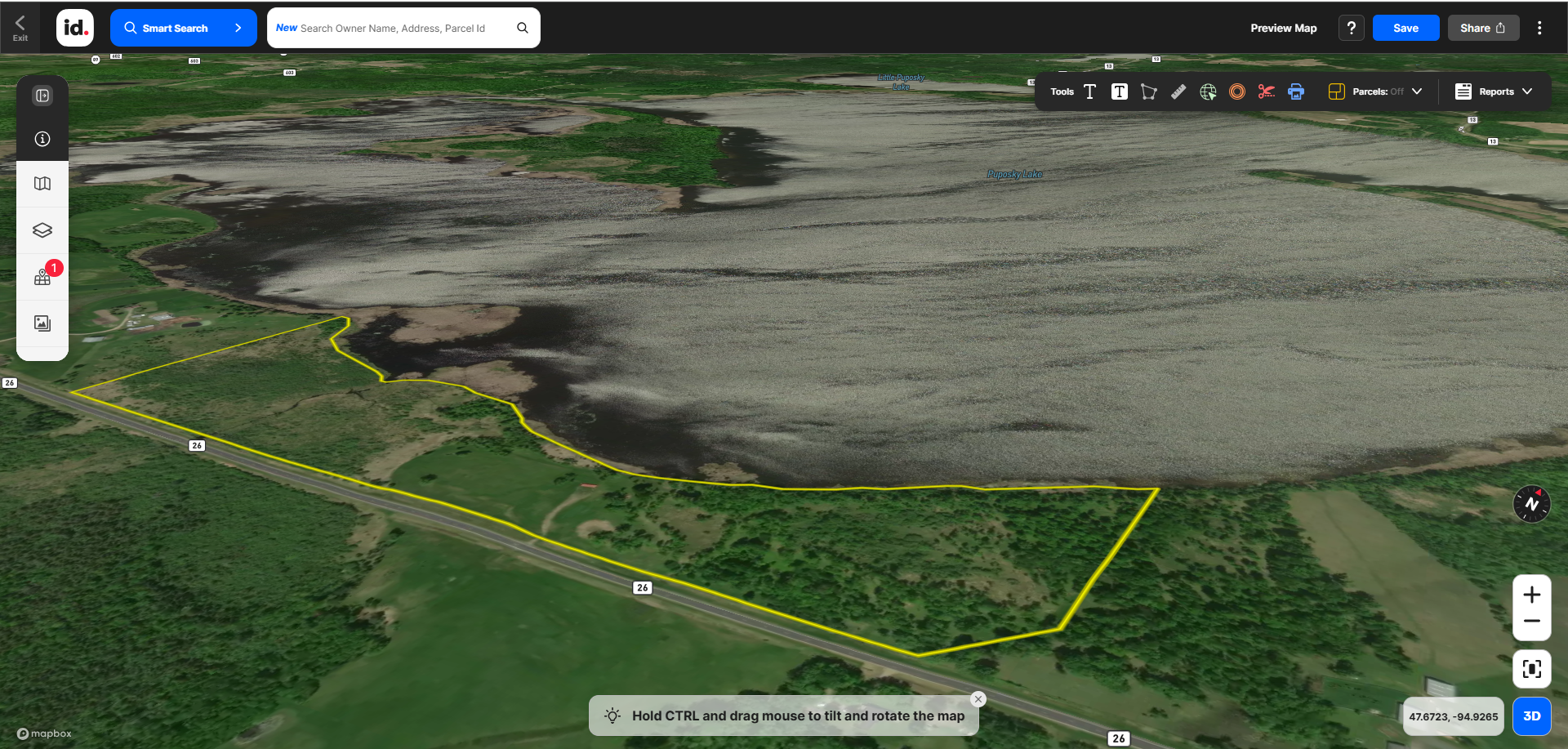The image size is (1568, 749).
Task: Reset map orientation using the compass
Action: click(x=1531, y=504)
